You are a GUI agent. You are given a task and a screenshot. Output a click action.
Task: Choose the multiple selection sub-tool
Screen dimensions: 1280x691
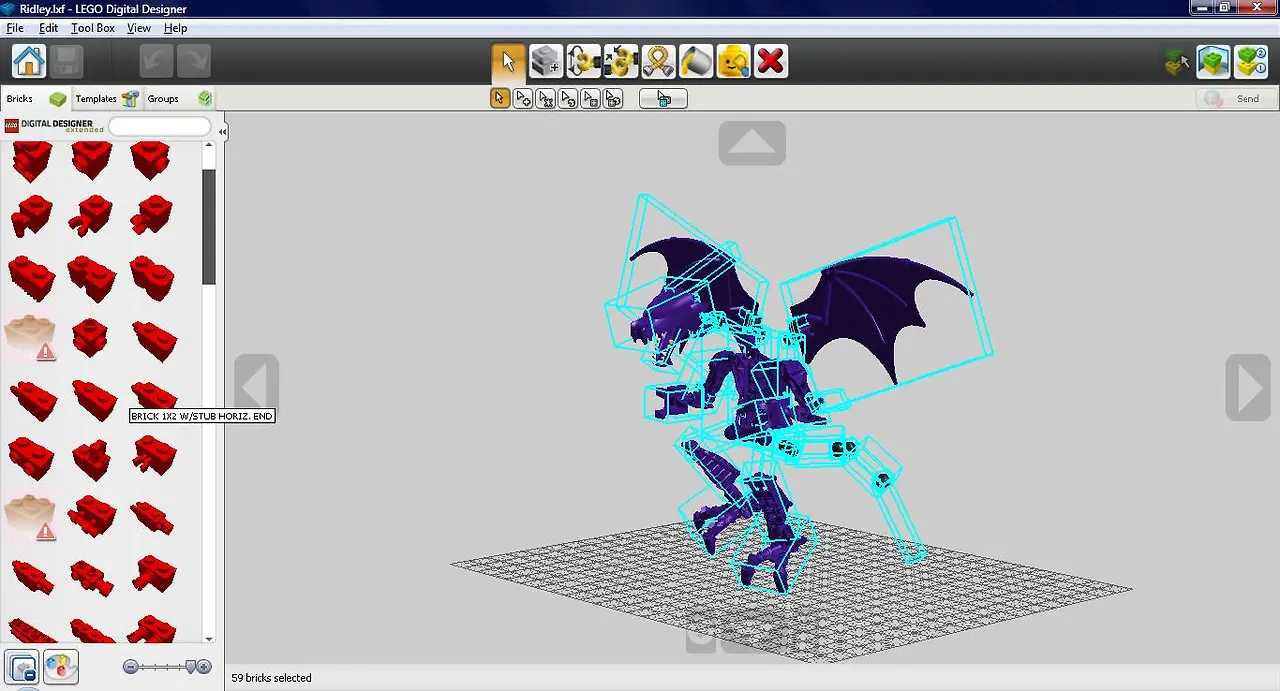click(523, 98)
